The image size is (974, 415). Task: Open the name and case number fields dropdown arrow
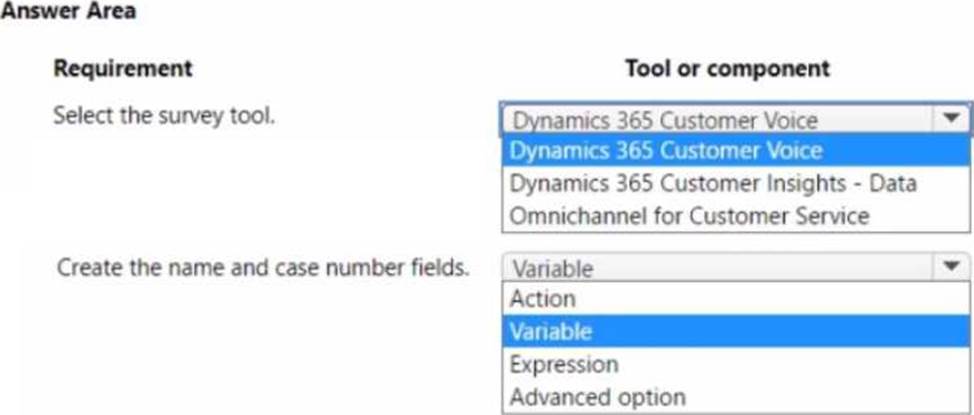(x=951, y=267)
